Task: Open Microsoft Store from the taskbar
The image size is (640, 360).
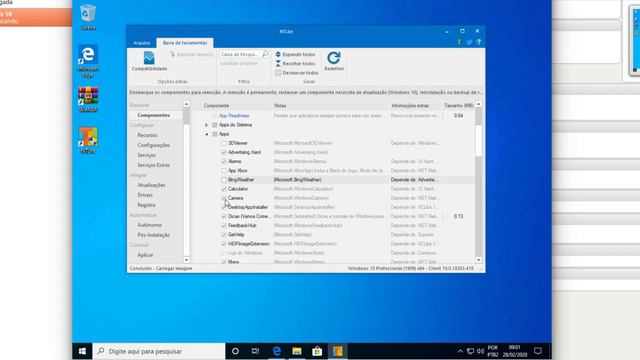Action: click(x=317, y=351)
